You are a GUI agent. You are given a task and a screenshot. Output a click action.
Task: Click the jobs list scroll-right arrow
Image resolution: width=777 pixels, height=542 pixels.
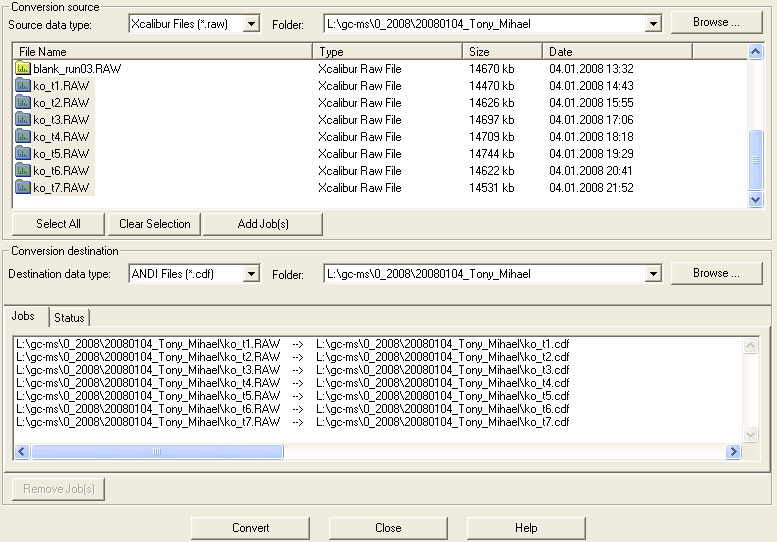[733, 452]
